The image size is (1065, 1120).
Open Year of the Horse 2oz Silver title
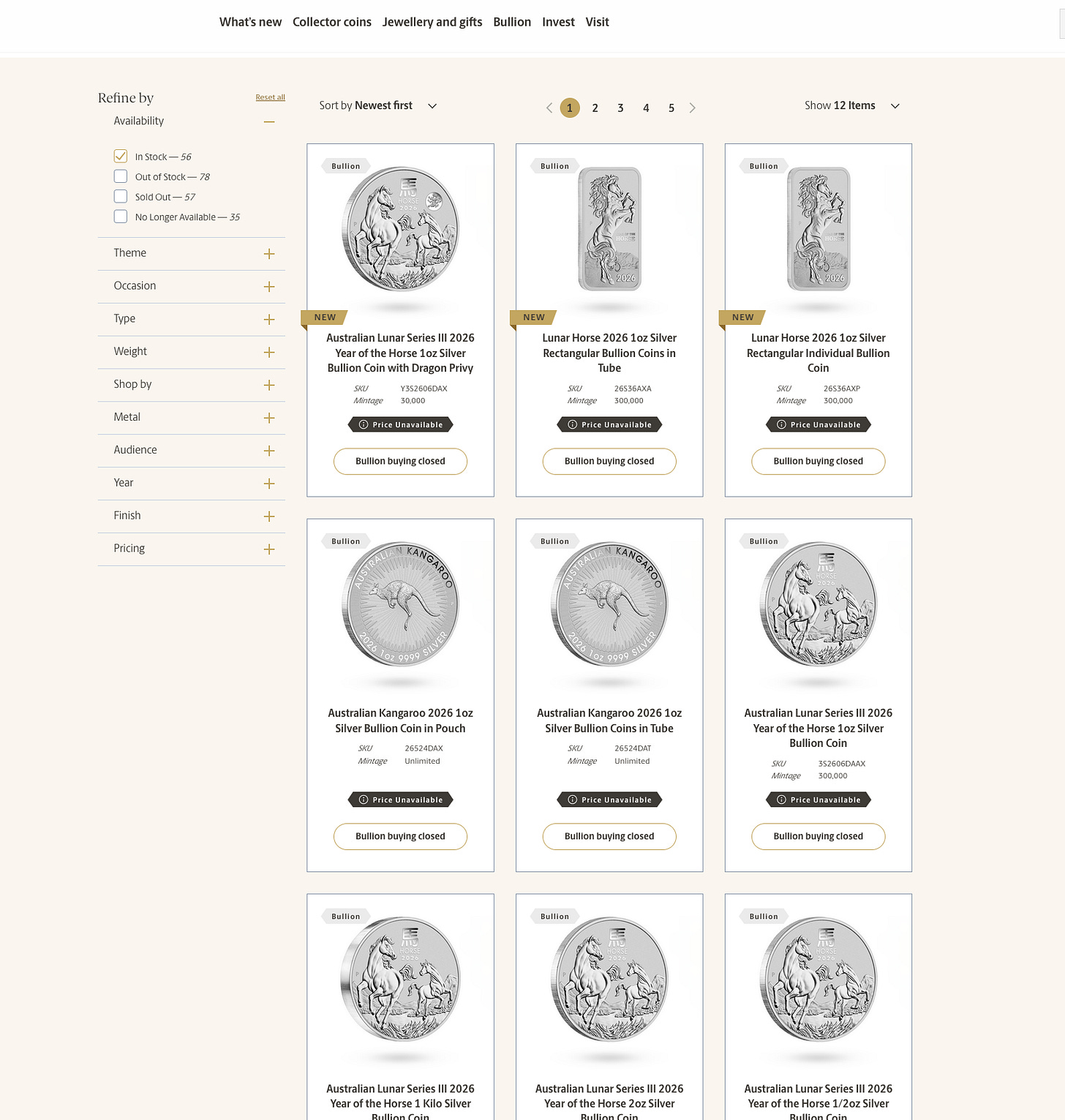pyautogui.click(x=609, y=1103)
